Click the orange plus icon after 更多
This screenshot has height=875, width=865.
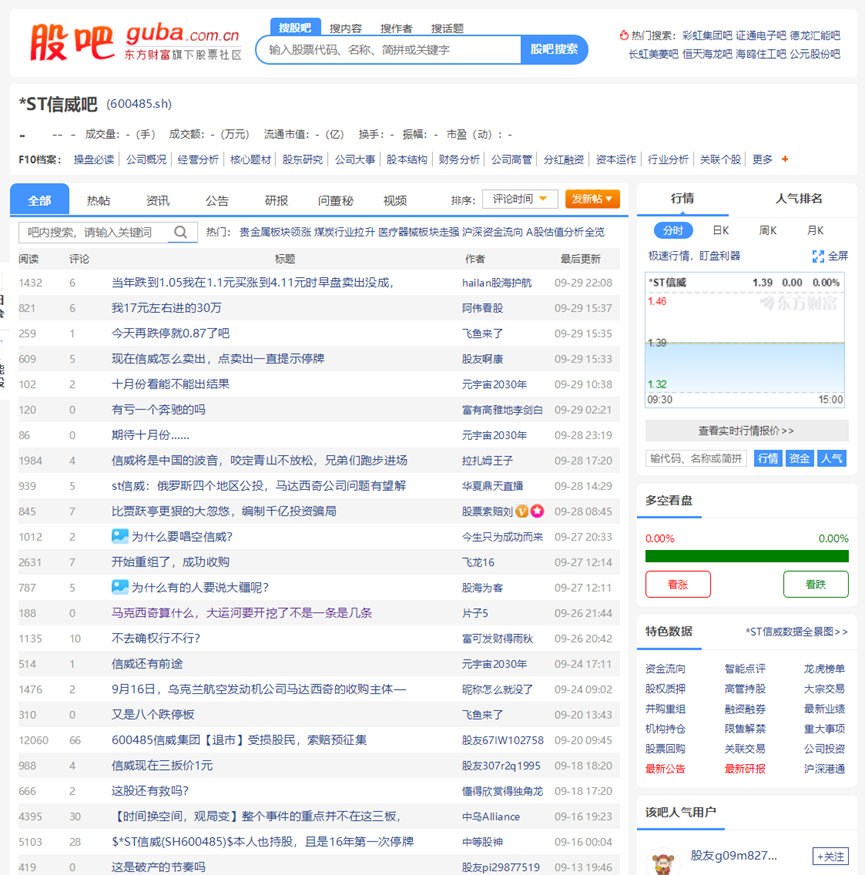point(785,159)
